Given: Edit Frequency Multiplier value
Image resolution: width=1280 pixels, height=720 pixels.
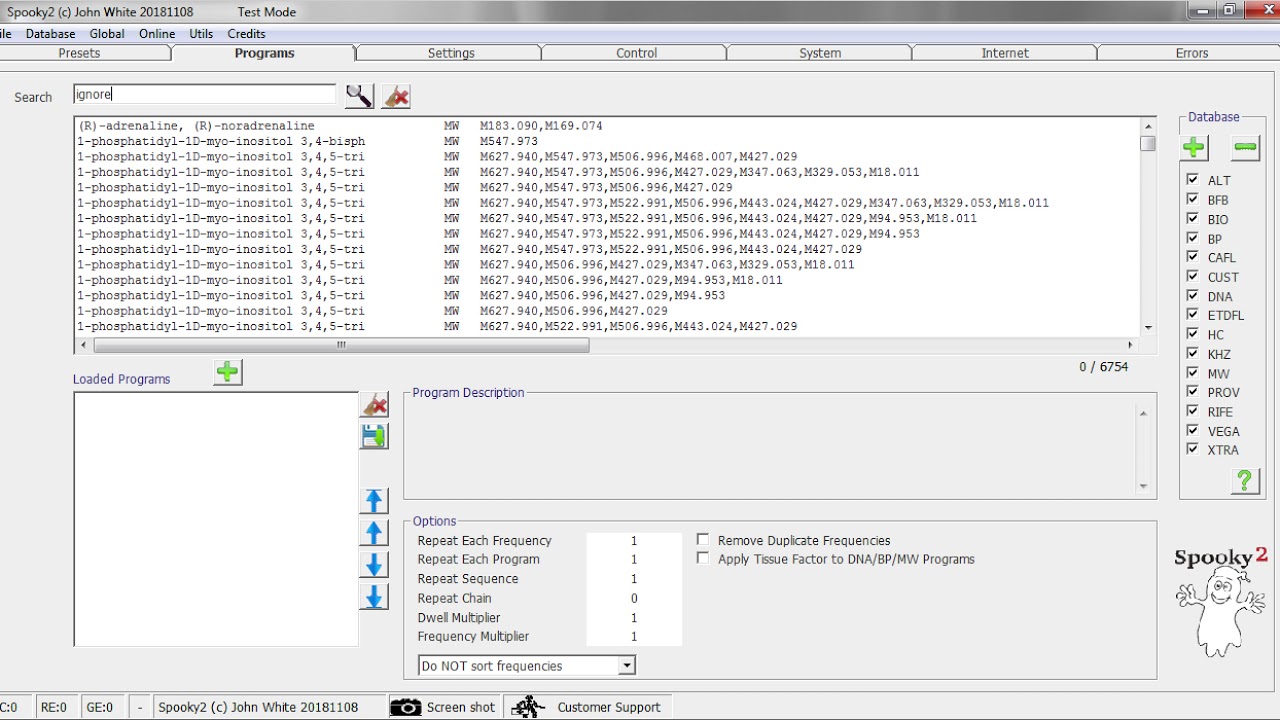Looking at the screenshot, I should click(634, 637).
